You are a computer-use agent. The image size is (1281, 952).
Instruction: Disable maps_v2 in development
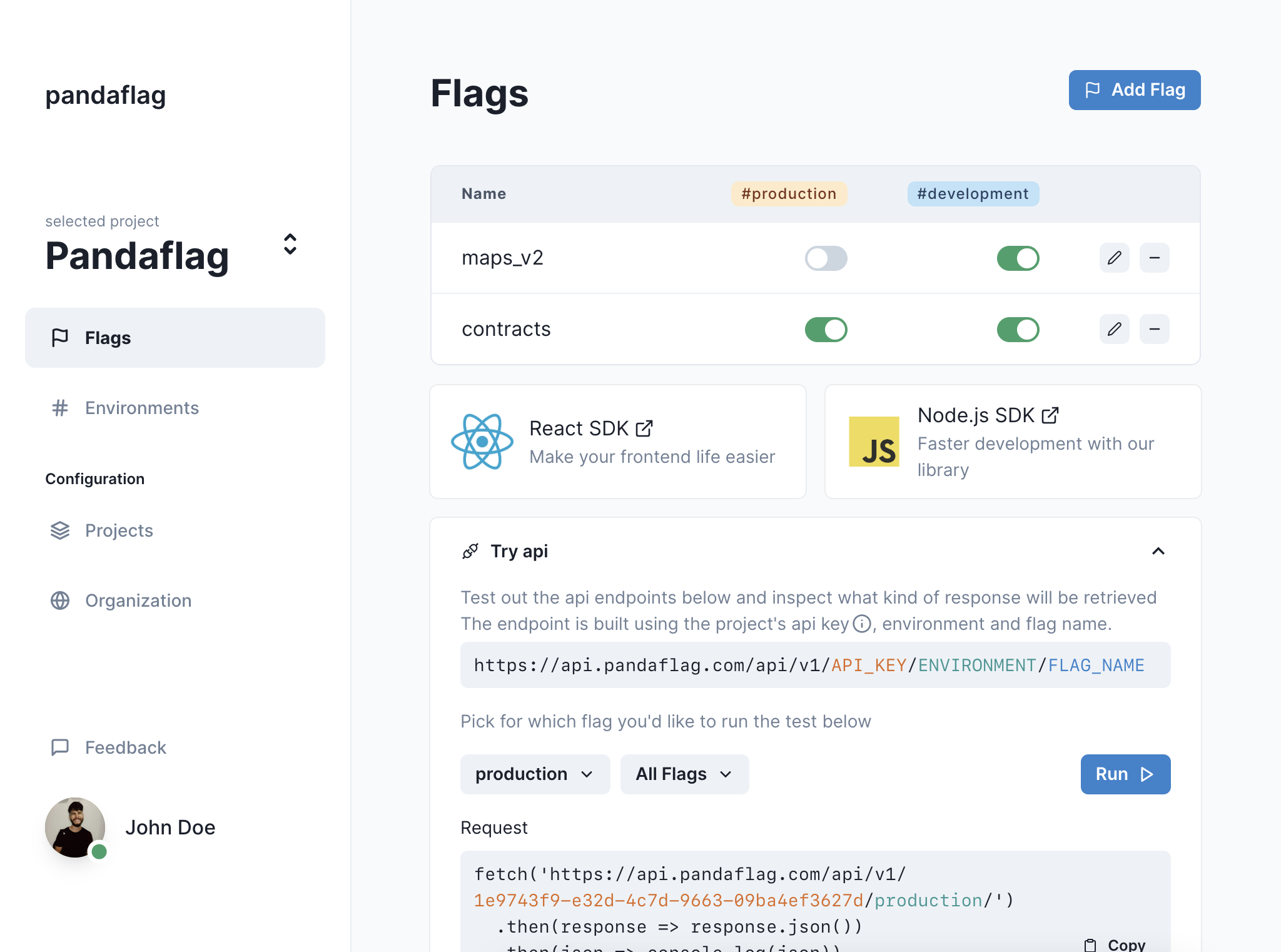(x=1018, y=258)
